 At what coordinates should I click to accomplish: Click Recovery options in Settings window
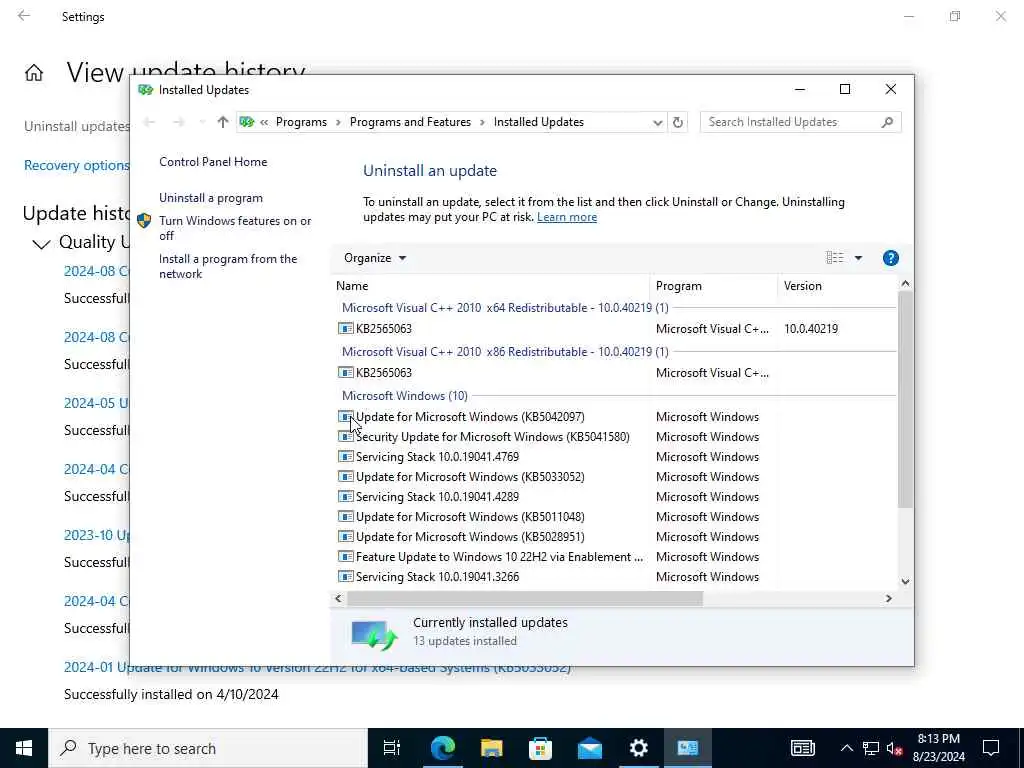[x=76, y=165]
